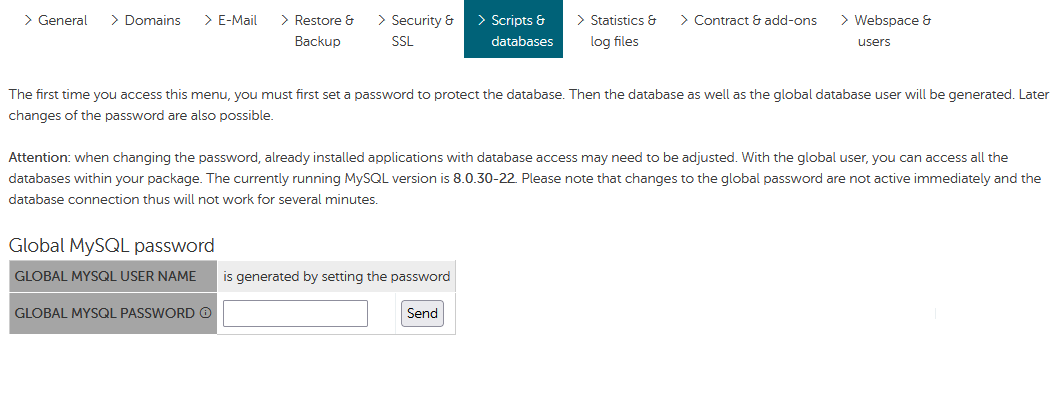Expand the Webspace & users chevron

[845, 20]
